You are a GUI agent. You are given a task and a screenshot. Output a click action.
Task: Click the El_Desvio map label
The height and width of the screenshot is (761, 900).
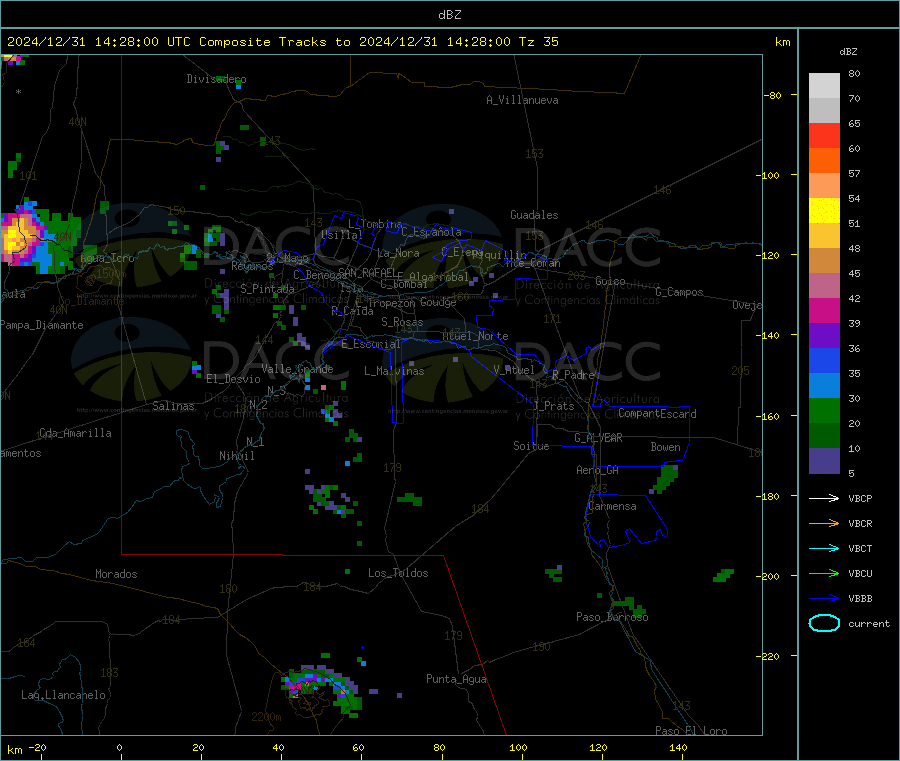pyautogui.click(x=234, y=379)
